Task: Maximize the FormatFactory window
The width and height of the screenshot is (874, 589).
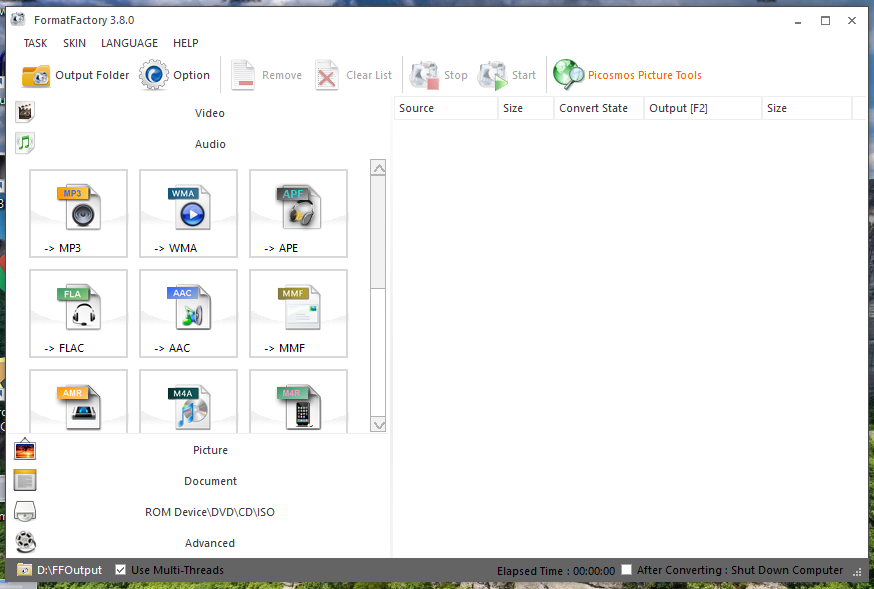Action: [826, 21]
